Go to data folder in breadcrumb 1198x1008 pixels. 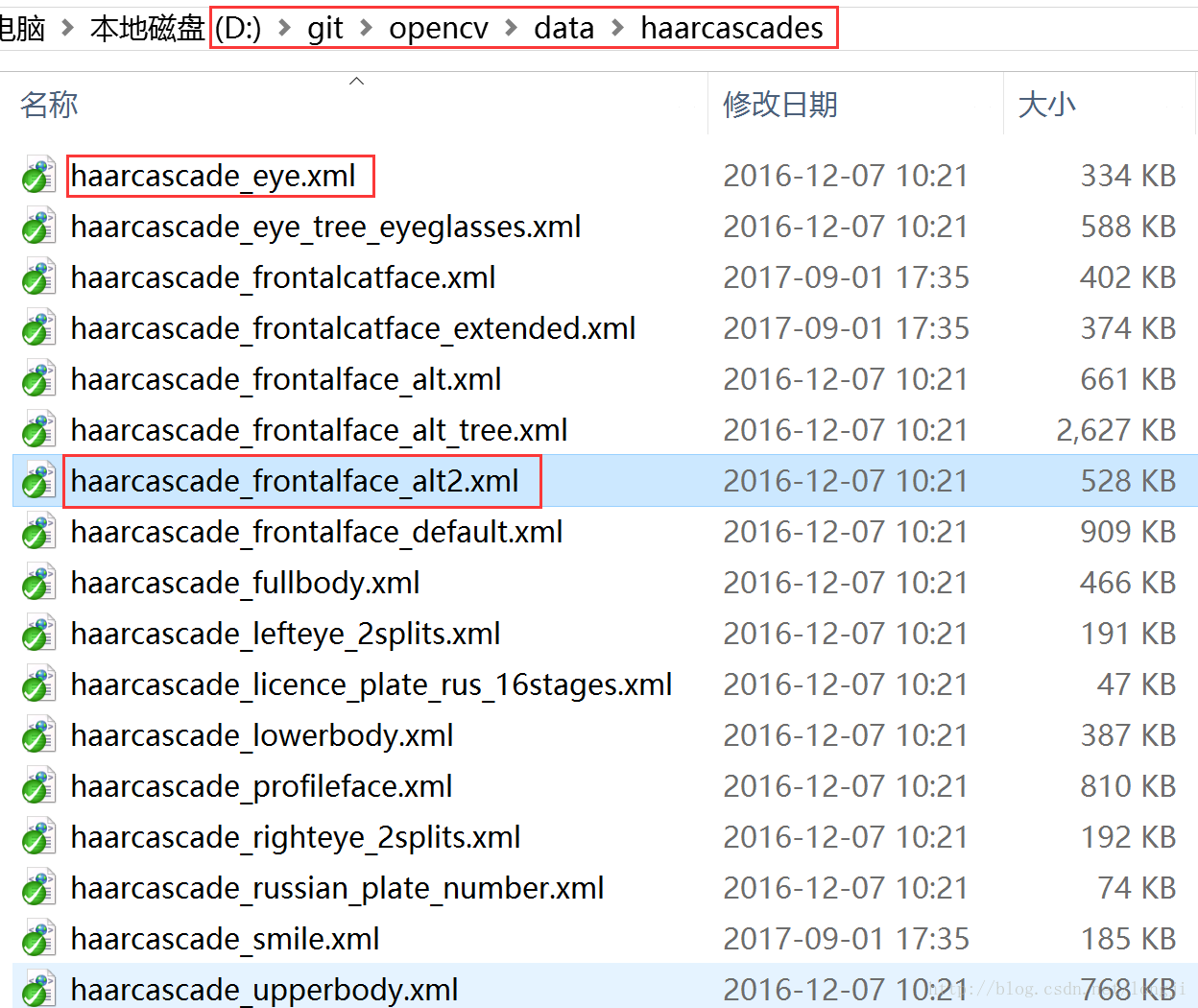tap(564, 28)
